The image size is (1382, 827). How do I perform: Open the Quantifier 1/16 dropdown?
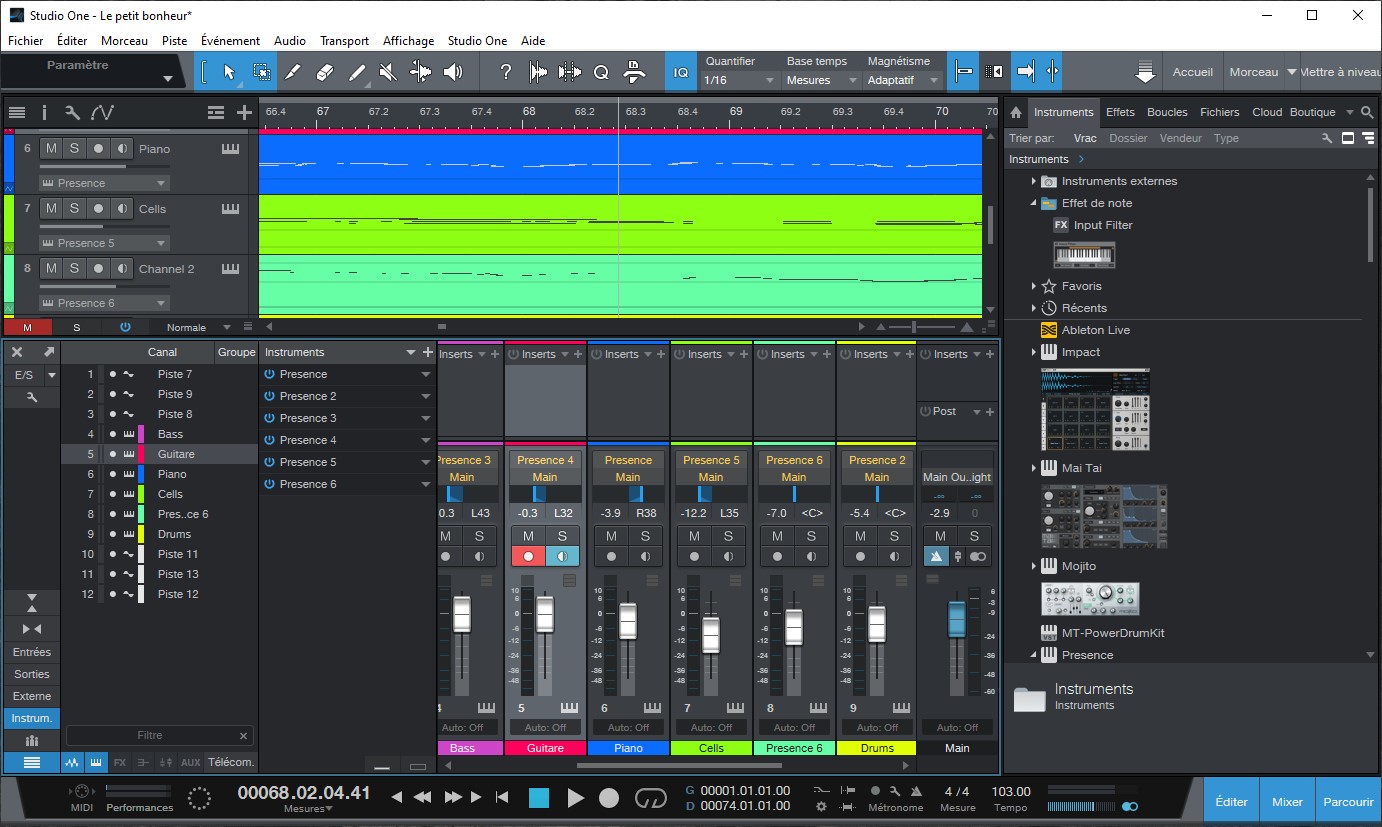739,80
